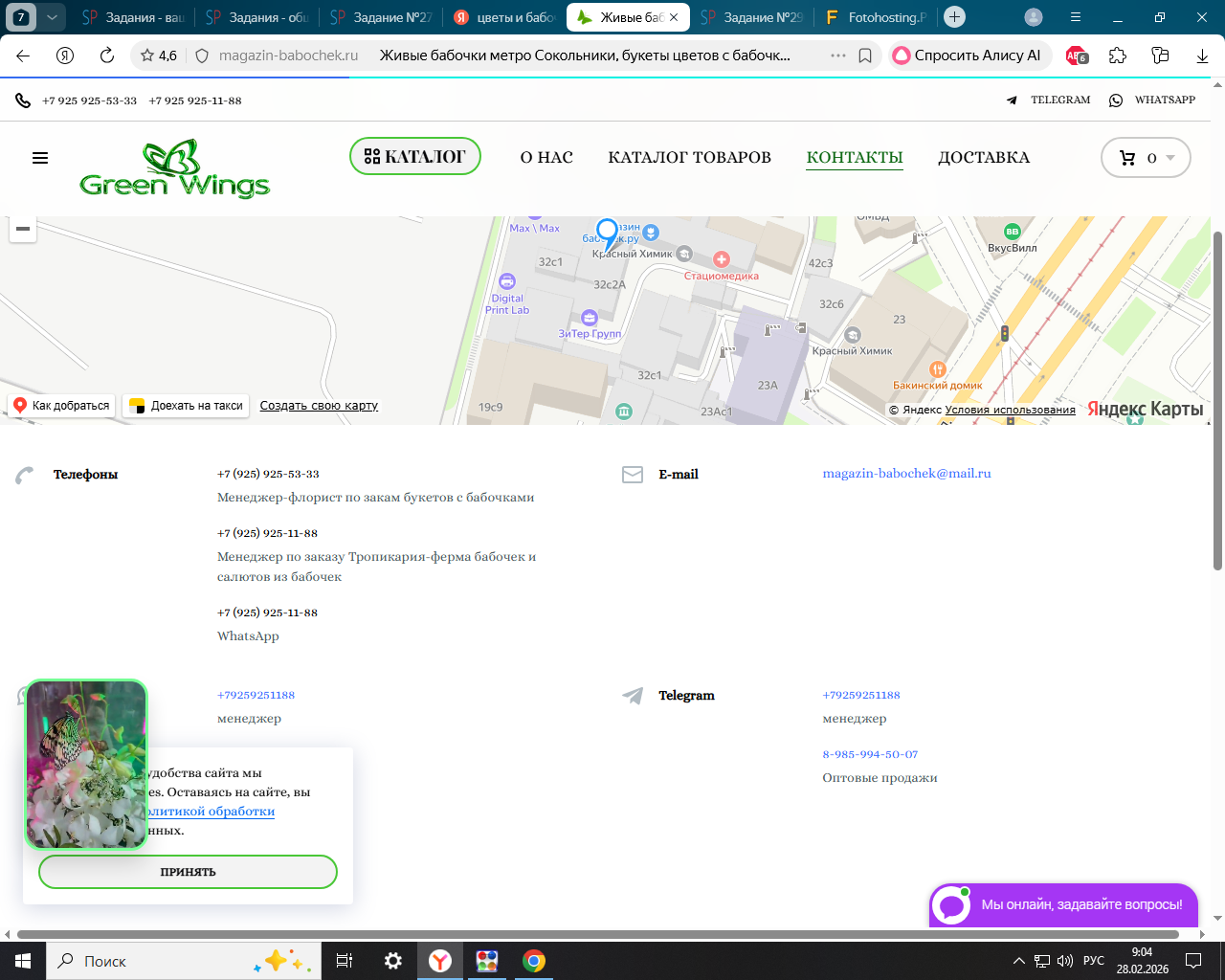Open browser extensions puzzle icon
1225x980 pixels.
tap(1118, 56)
